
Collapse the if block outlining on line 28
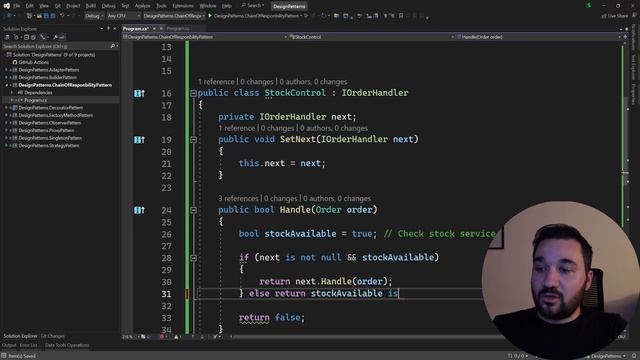point(193,258)
